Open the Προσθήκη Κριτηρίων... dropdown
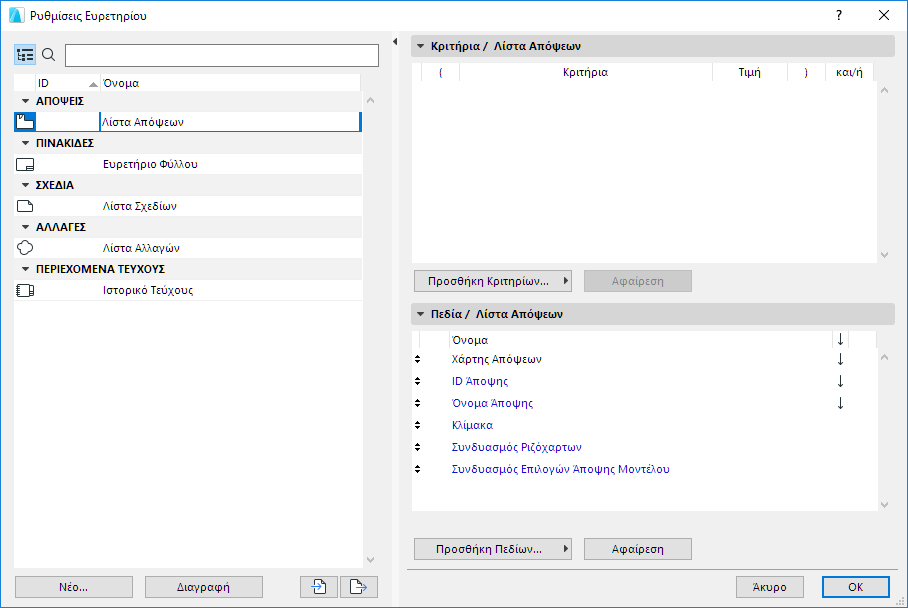Screen dimensions: 908x608 point(493,281)
